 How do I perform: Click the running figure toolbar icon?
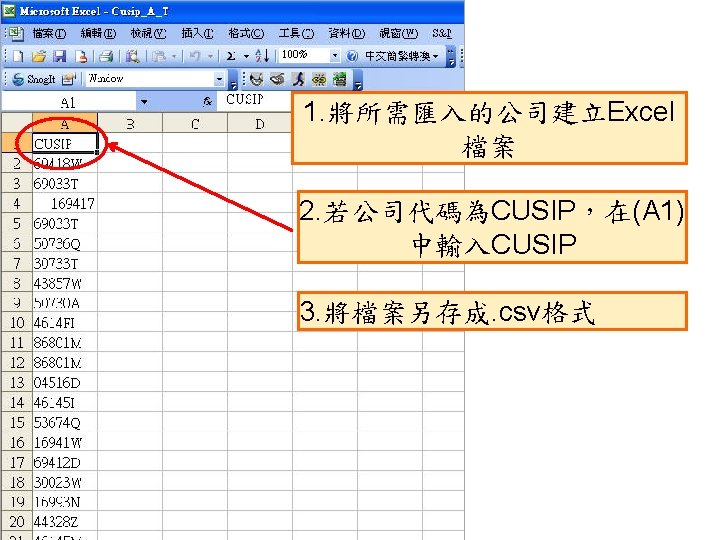(x=298, y=79)
